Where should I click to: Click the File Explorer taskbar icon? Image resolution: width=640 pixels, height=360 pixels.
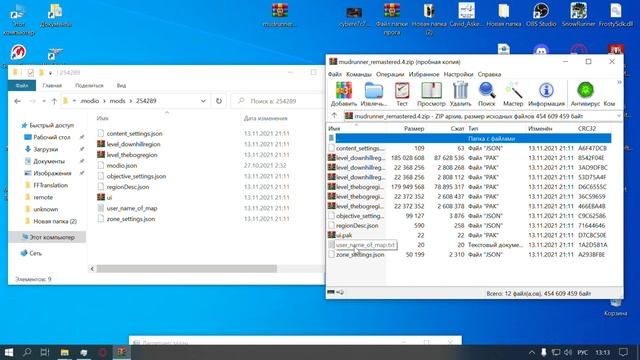click(x=64, y=352)
